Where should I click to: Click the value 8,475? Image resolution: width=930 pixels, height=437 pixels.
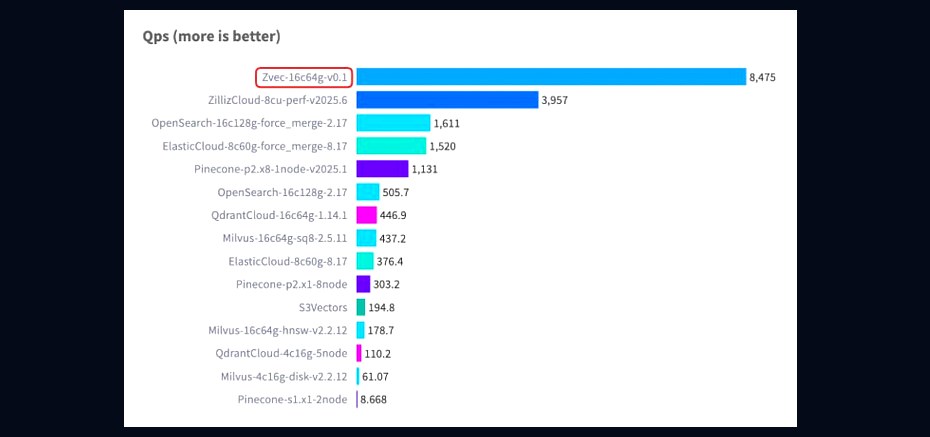[762, 78]
